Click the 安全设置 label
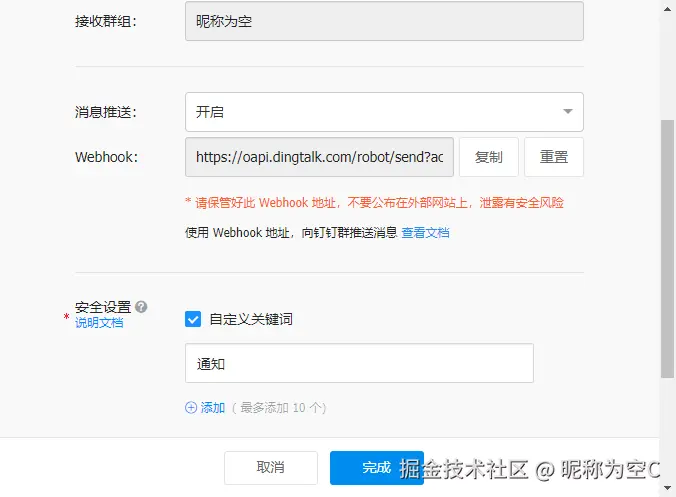676x497 pixels. pos(103,307)
